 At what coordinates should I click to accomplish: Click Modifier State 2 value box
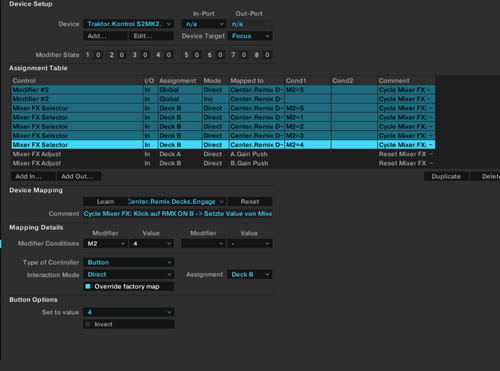(x=122, y=55)
